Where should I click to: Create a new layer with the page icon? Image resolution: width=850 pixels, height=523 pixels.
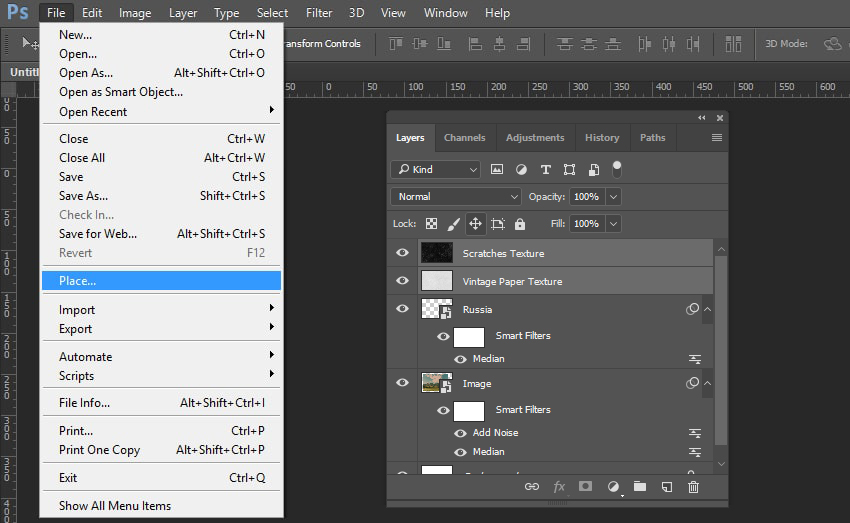666,487
